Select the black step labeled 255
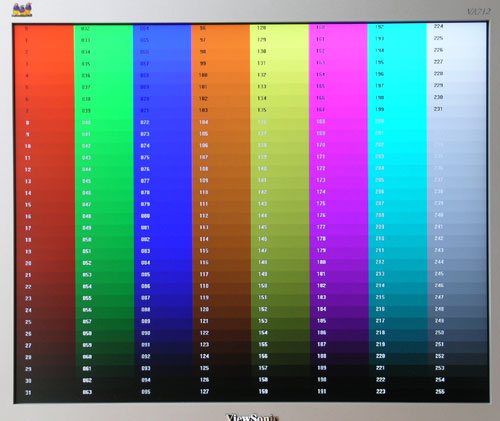 [459, 392]
